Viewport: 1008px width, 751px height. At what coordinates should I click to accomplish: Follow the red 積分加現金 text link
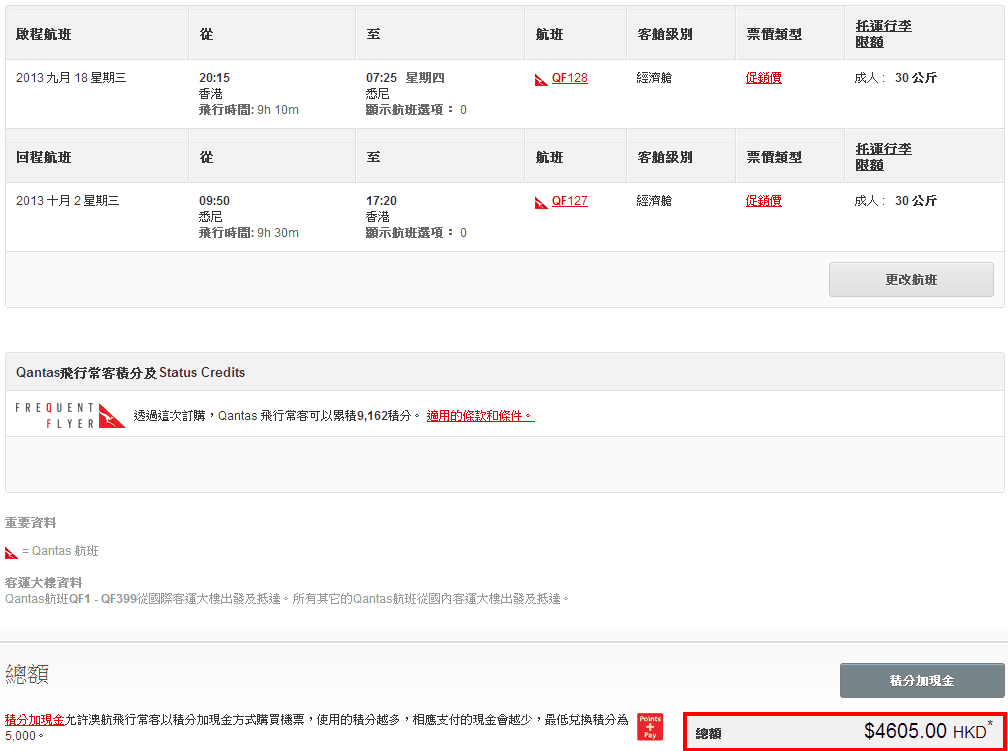(35, 719)
